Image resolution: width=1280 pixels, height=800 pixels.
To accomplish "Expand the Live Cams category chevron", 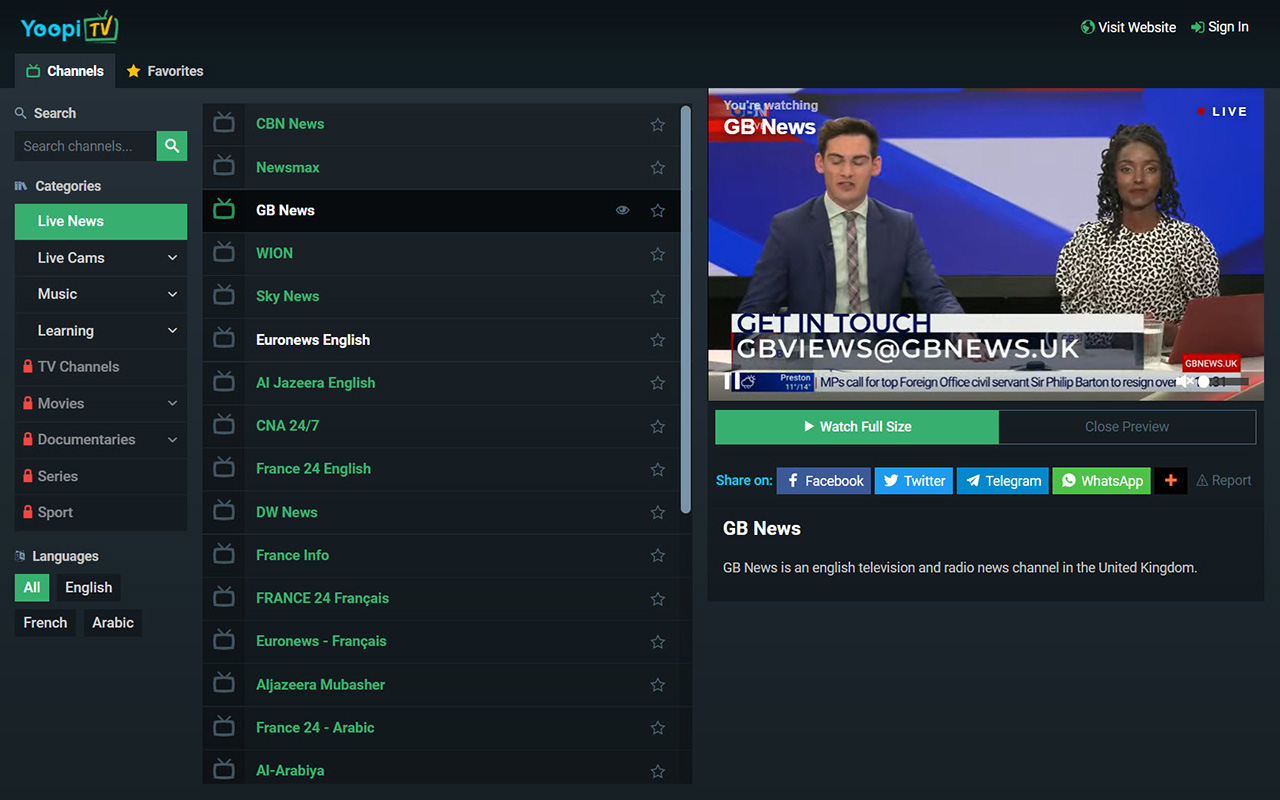I will tap(172, 258).
